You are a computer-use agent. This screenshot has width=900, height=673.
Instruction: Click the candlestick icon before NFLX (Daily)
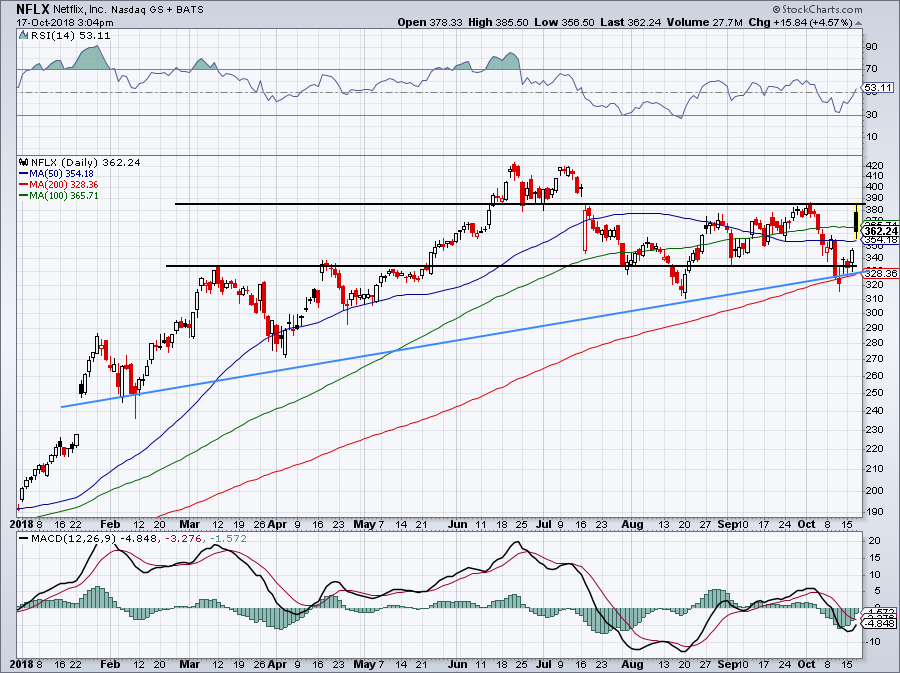pyautogui.click(x=24, y=162)
